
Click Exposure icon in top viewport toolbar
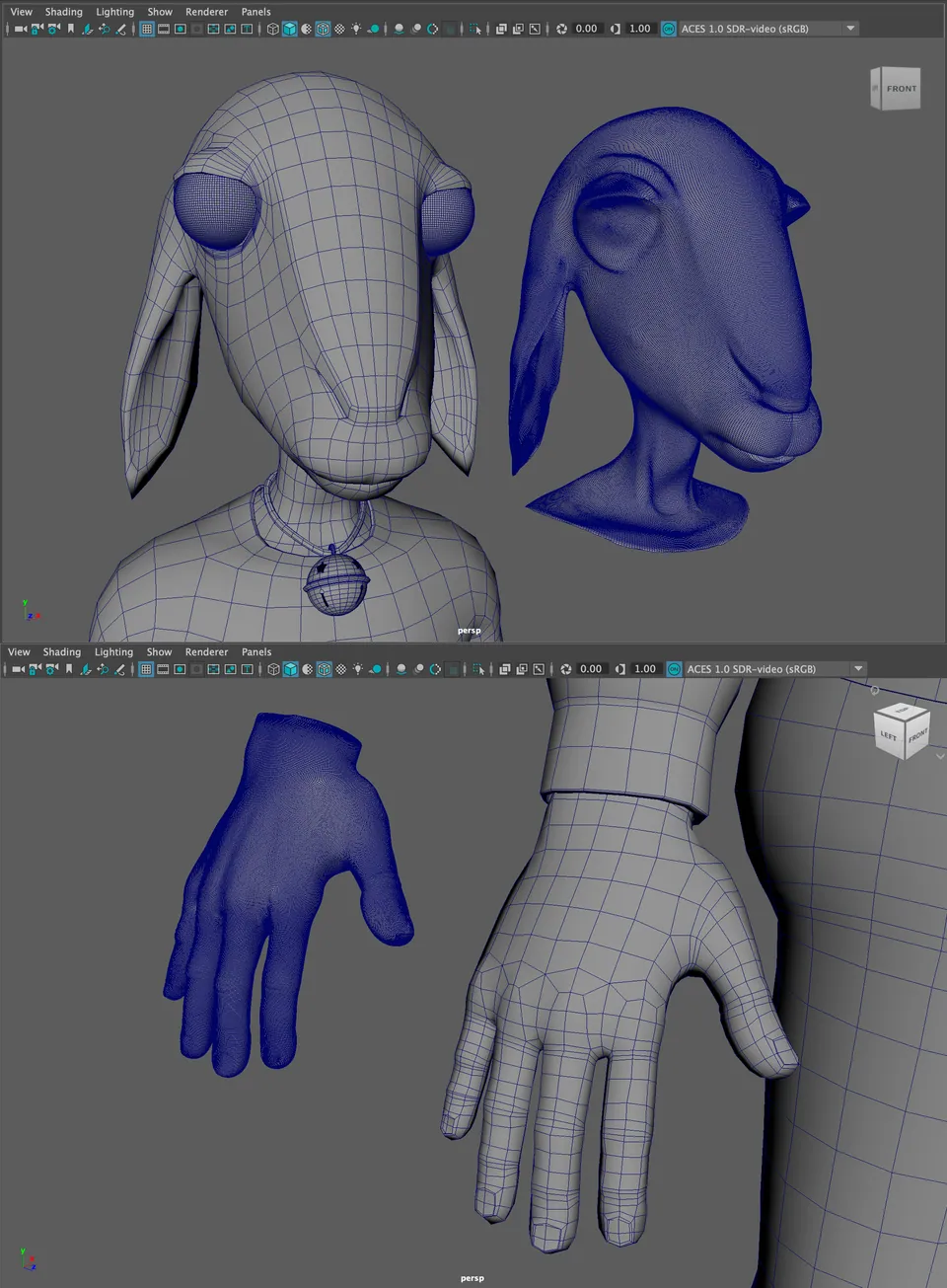pyautogui.click(x=561, y=29)
